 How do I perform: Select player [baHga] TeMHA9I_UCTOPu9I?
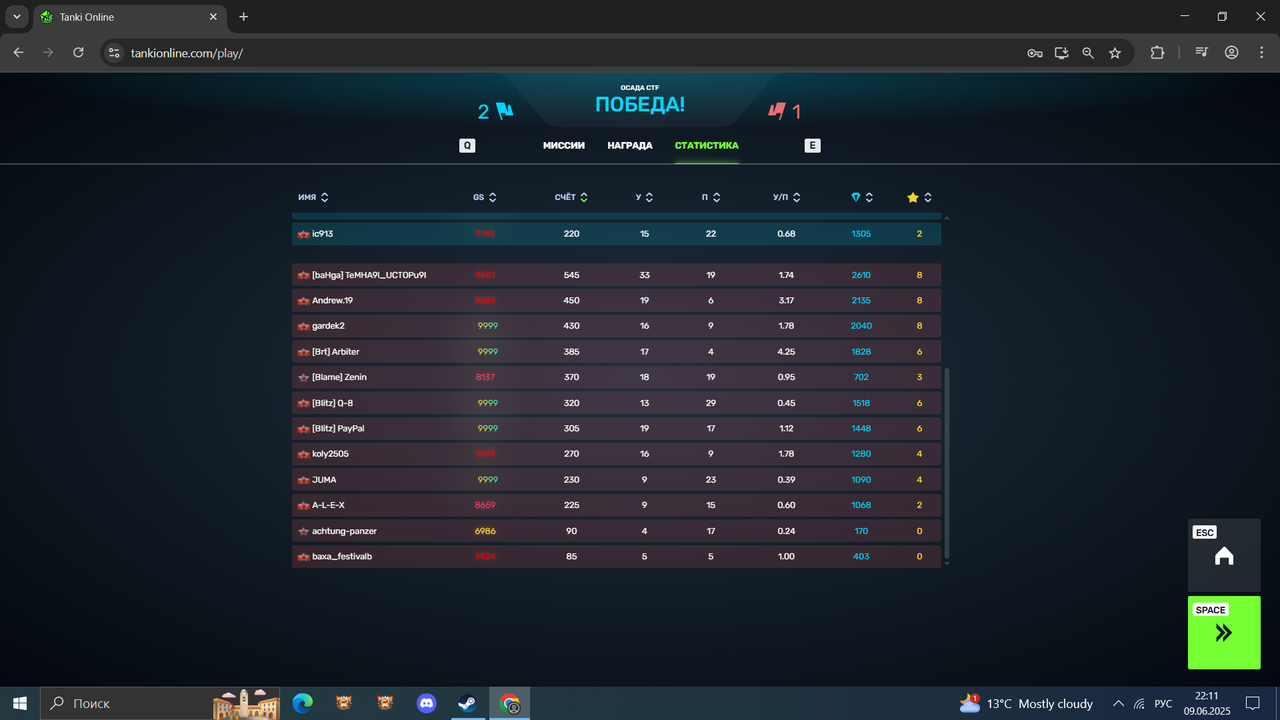616,275
